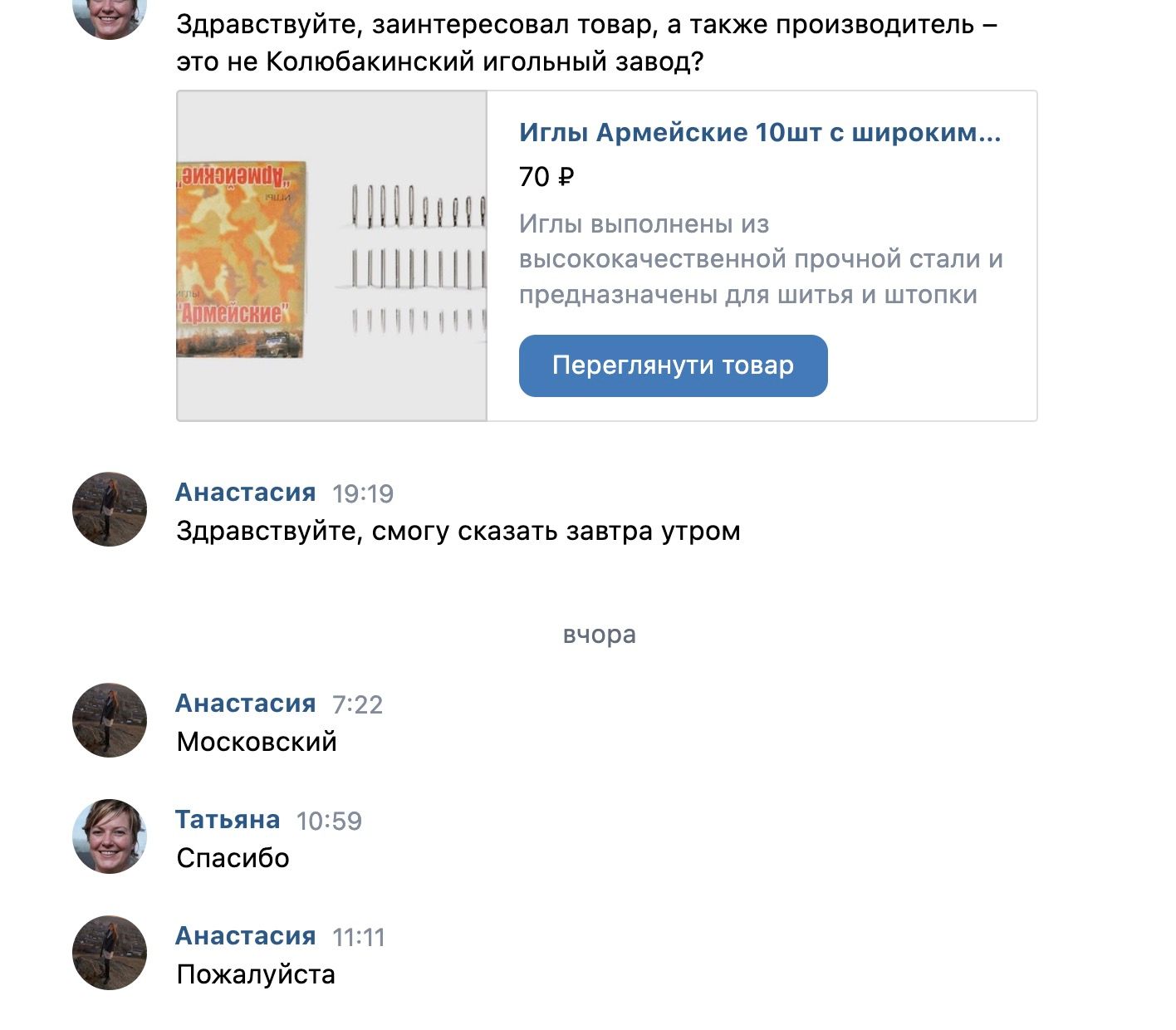Viewport: 1176px width, 1030px height.
Task: Open the Анастасия name link at 19:19
Action: [x=246, y=492]
